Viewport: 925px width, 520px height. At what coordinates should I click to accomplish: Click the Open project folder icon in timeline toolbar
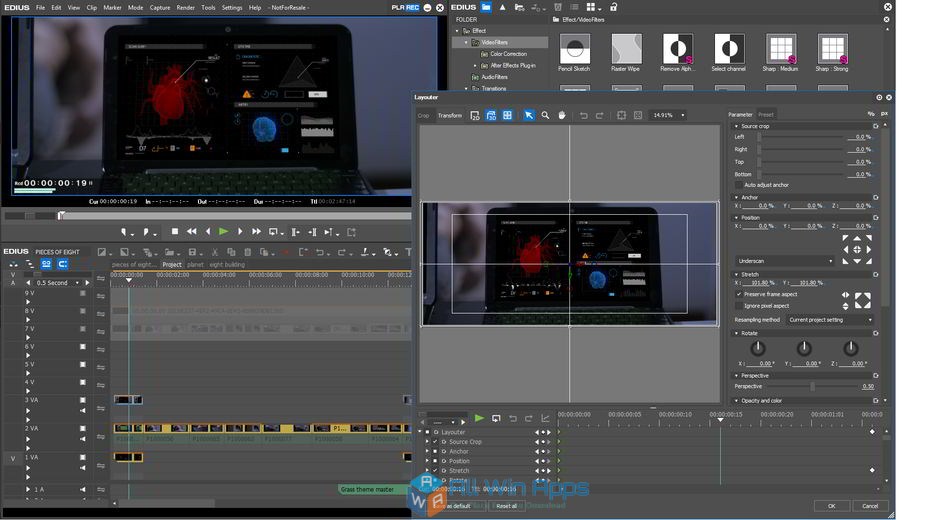[170, 252]
